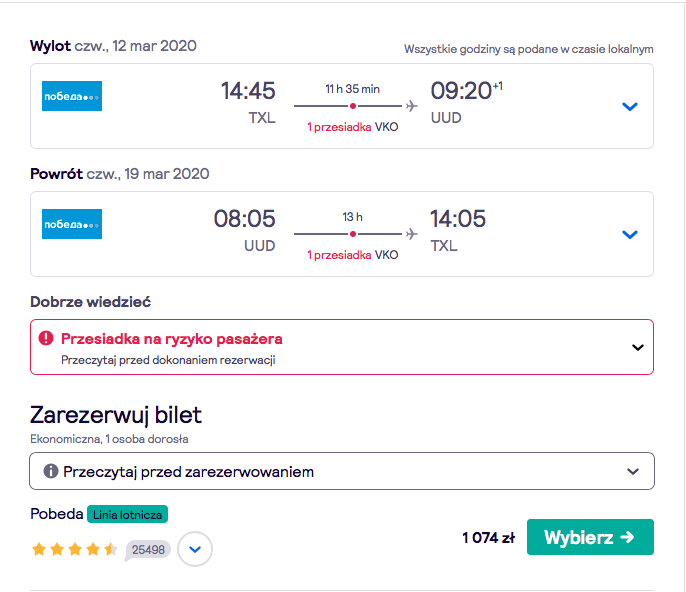Click the airplane icon on return route
Image resolution: width=686 pixels, height=592 pixels.
411,234
